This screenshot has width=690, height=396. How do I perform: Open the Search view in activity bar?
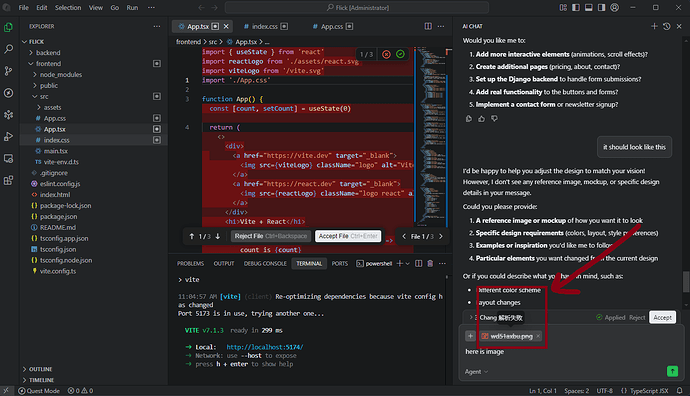pyautogui.click(x=8, y=49)
